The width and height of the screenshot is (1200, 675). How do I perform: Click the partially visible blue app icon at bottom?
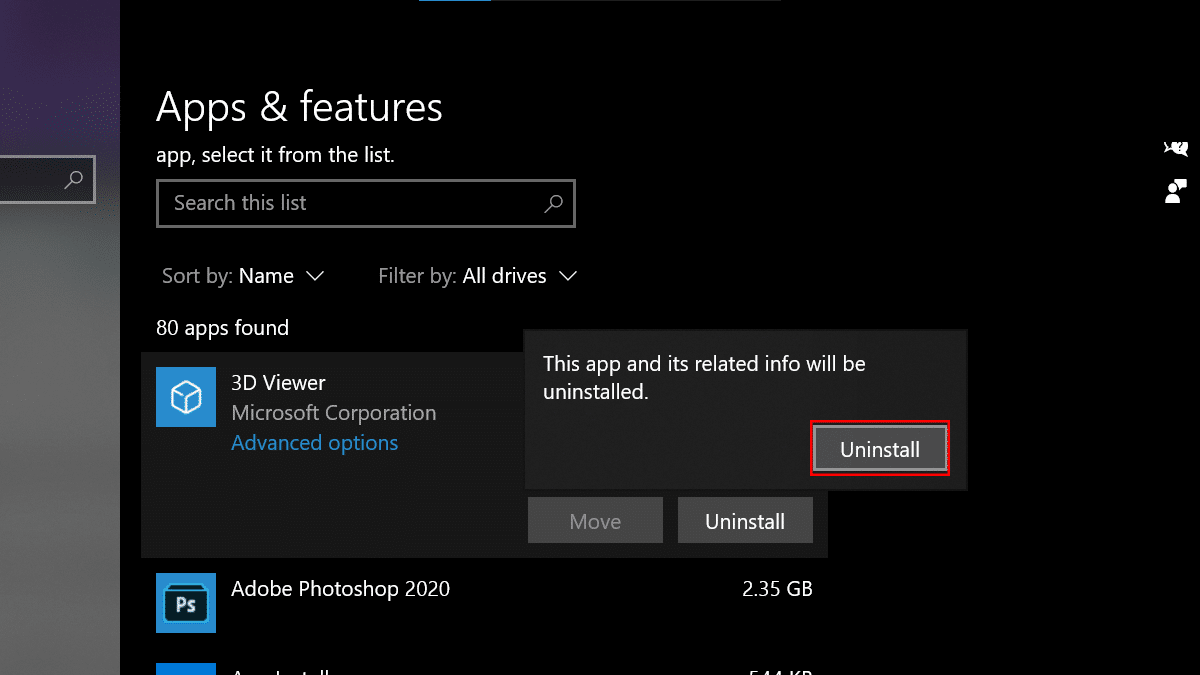coord(186,668)
